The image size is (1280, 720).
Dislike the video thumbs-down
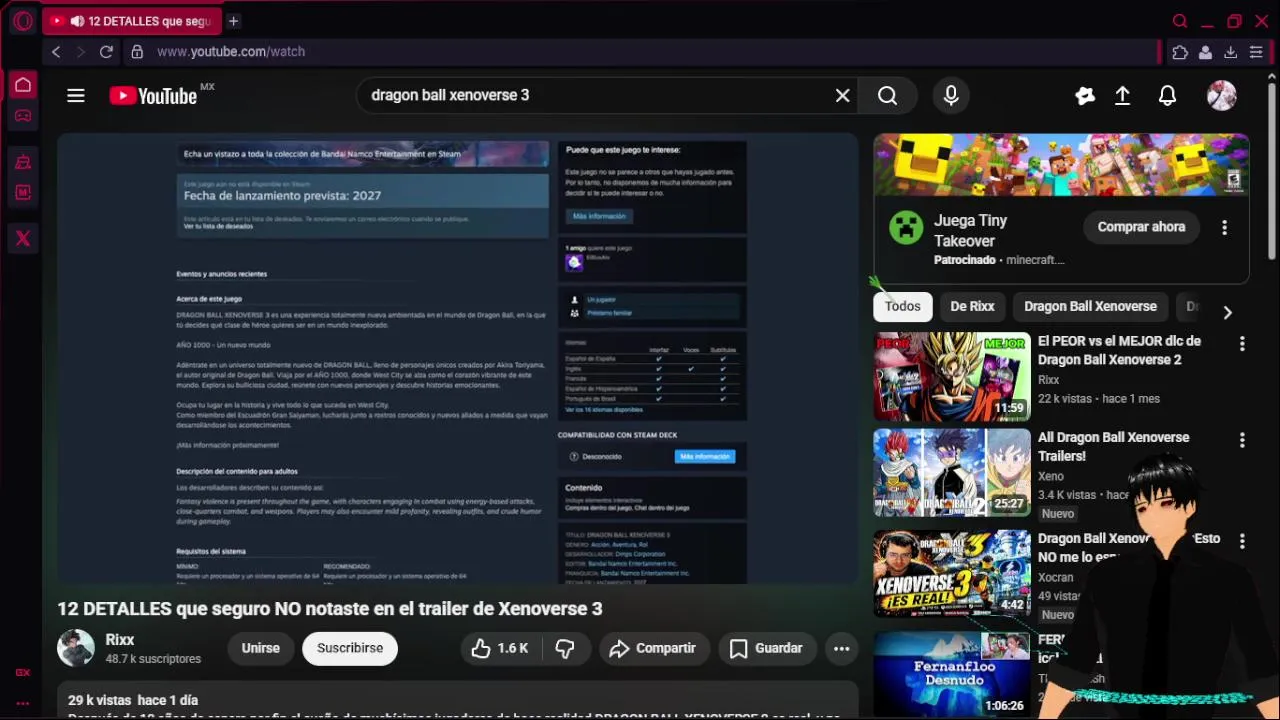(x=565, y=648)
